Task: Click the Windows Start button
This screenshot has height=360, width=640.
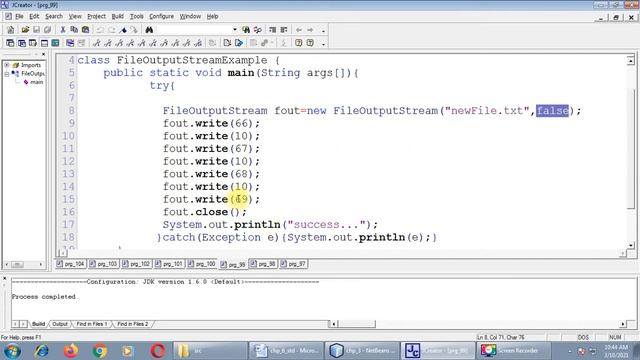Action: click(13, 351)
